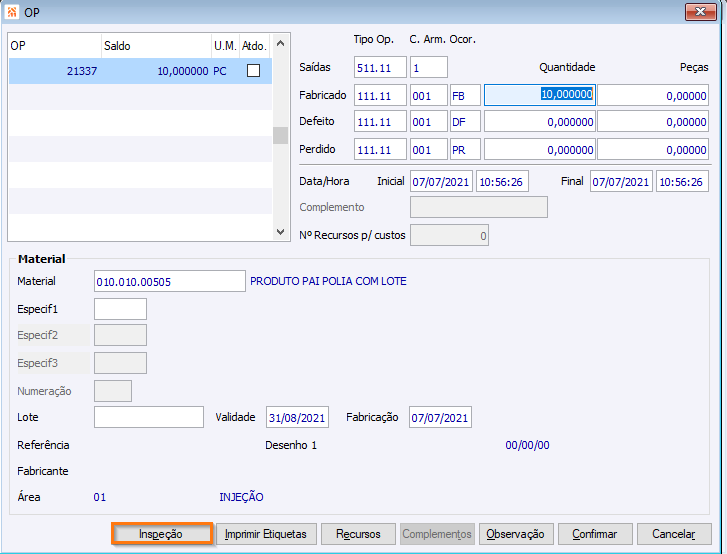The height and width of the screenshot is (554, 727).
Task: Tick the Atdo. checkbox for OP 21337
Action: pyautogui.click(x=254, y=70)
